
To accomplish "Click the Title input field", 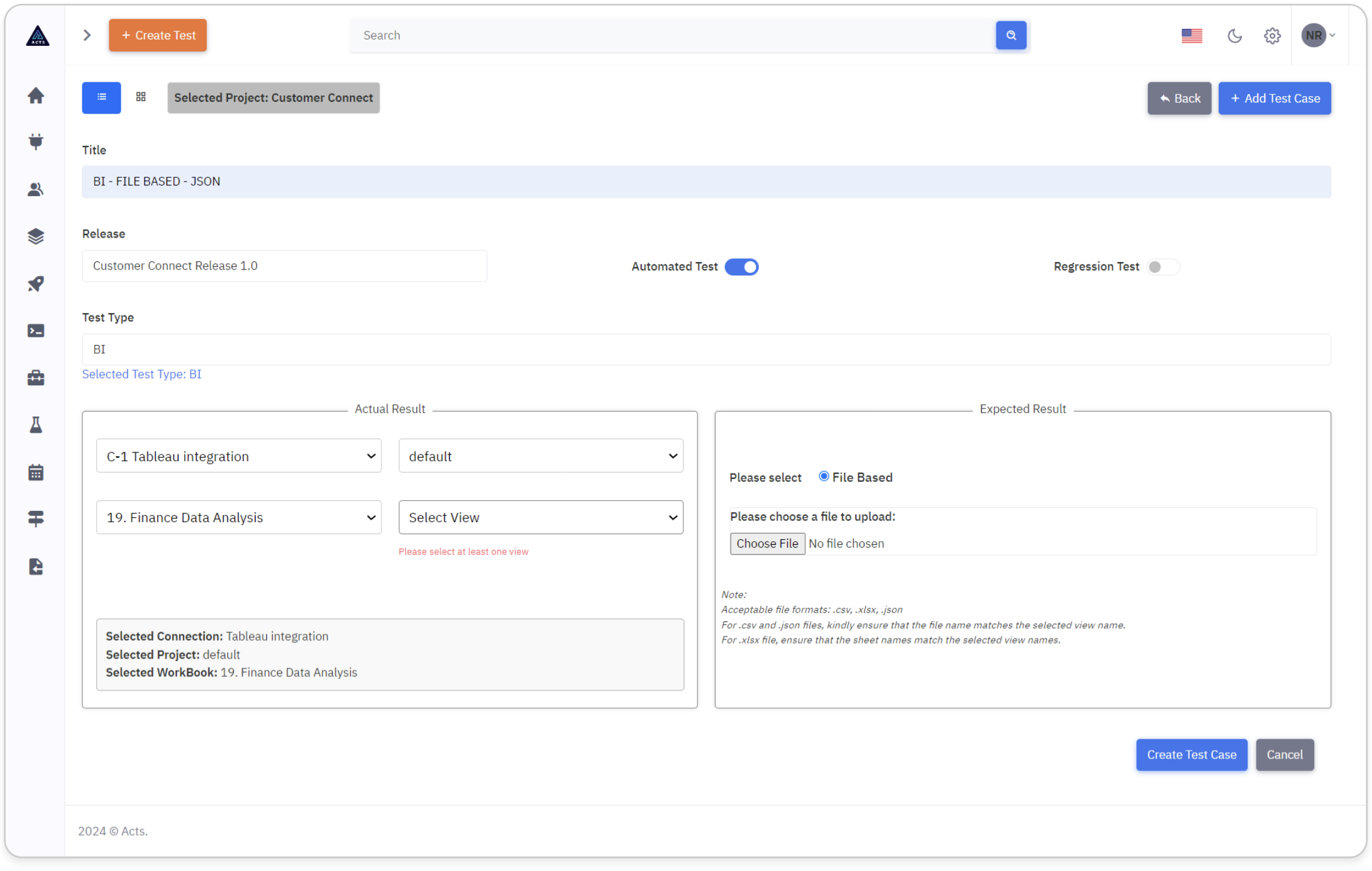I will (706, 182).
